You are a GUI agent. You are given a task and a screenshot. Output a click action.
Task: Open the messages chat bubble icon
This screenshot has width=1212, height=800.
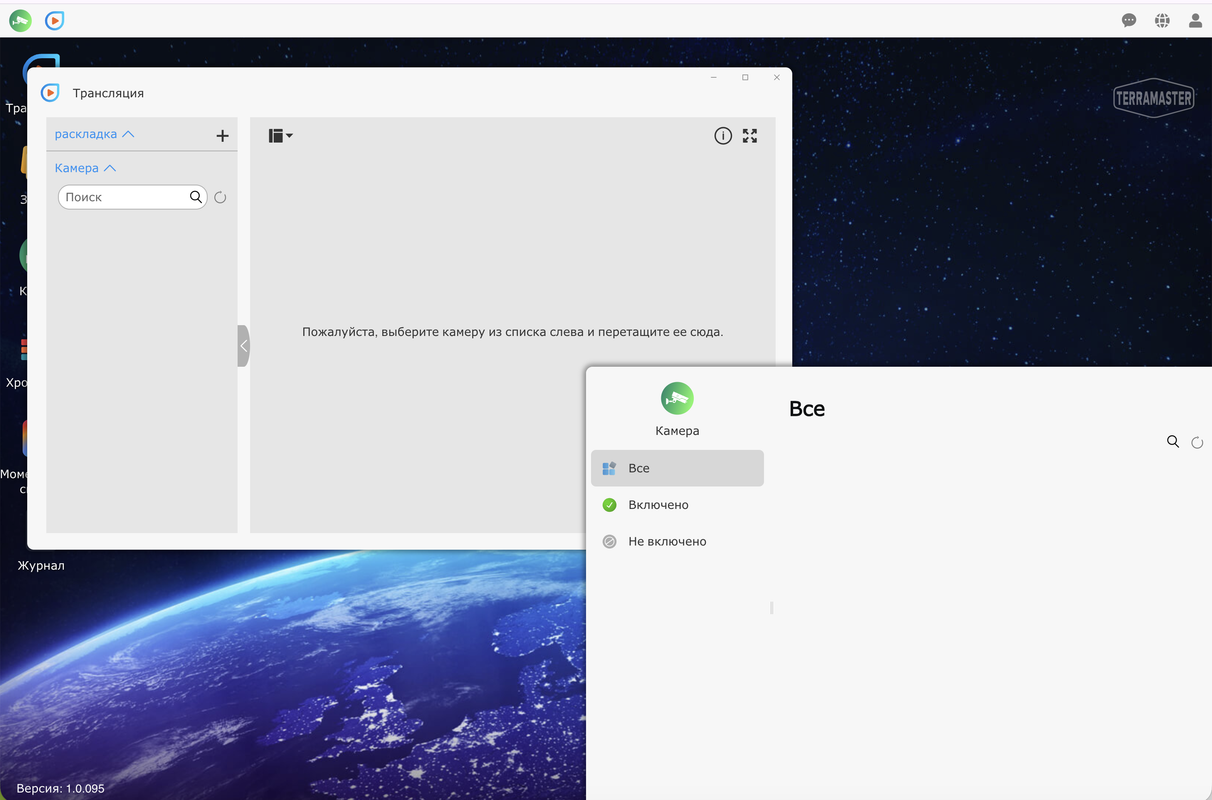(1129, 20)
